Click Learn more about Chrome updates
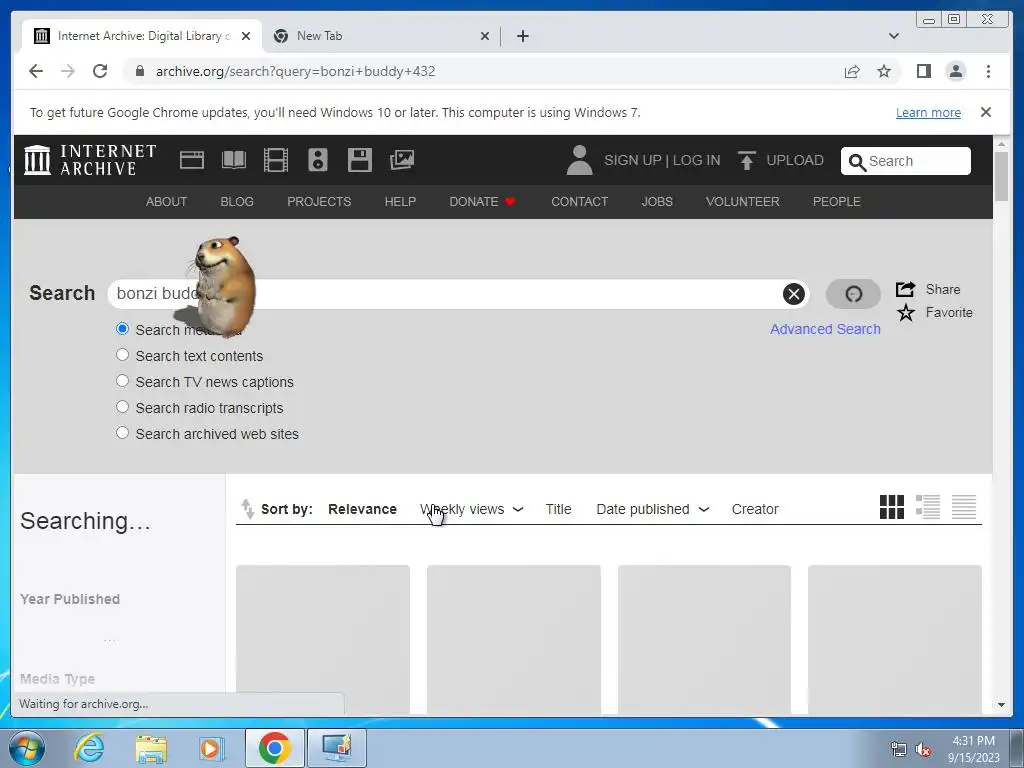 [928, 112]
